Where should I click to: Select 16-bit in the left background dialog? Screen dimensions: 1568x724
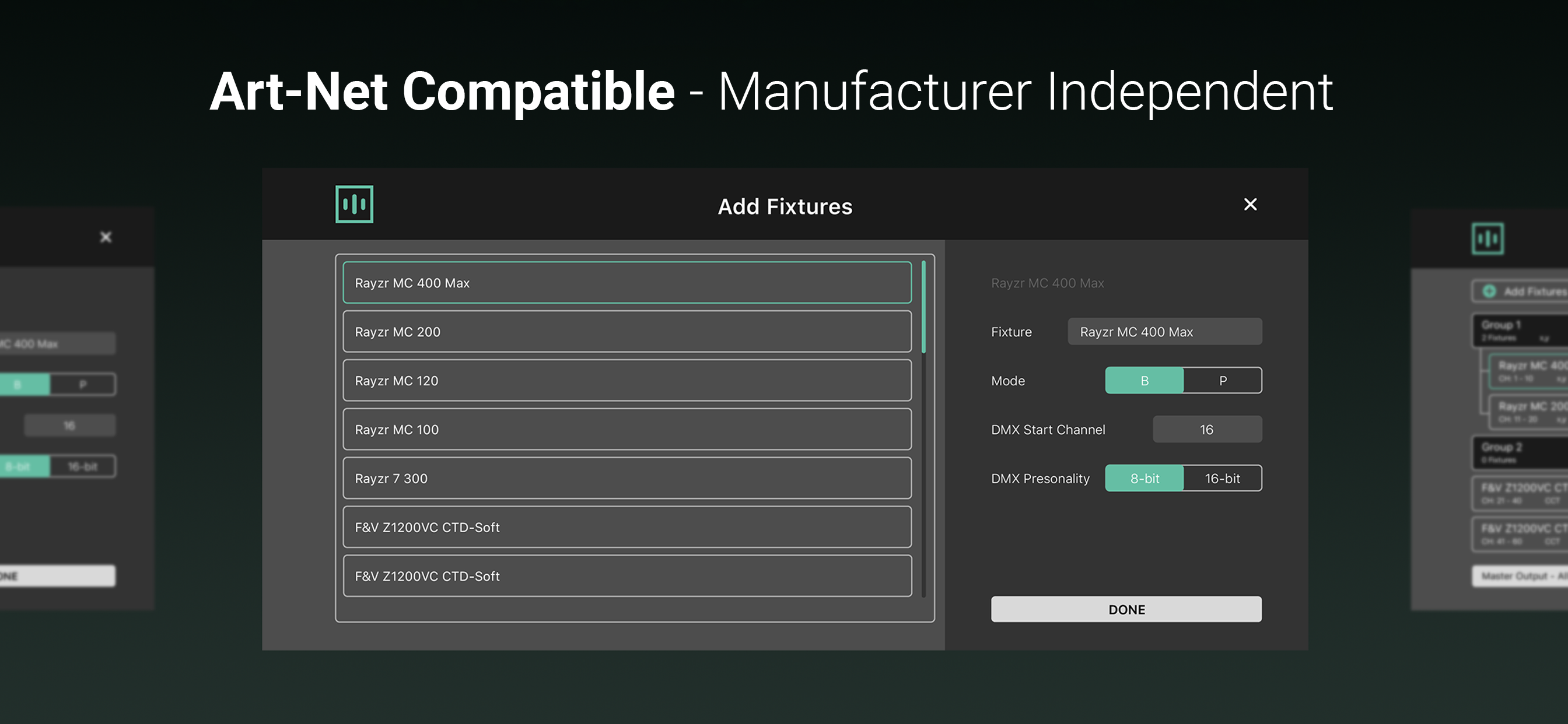coord(83,467)
